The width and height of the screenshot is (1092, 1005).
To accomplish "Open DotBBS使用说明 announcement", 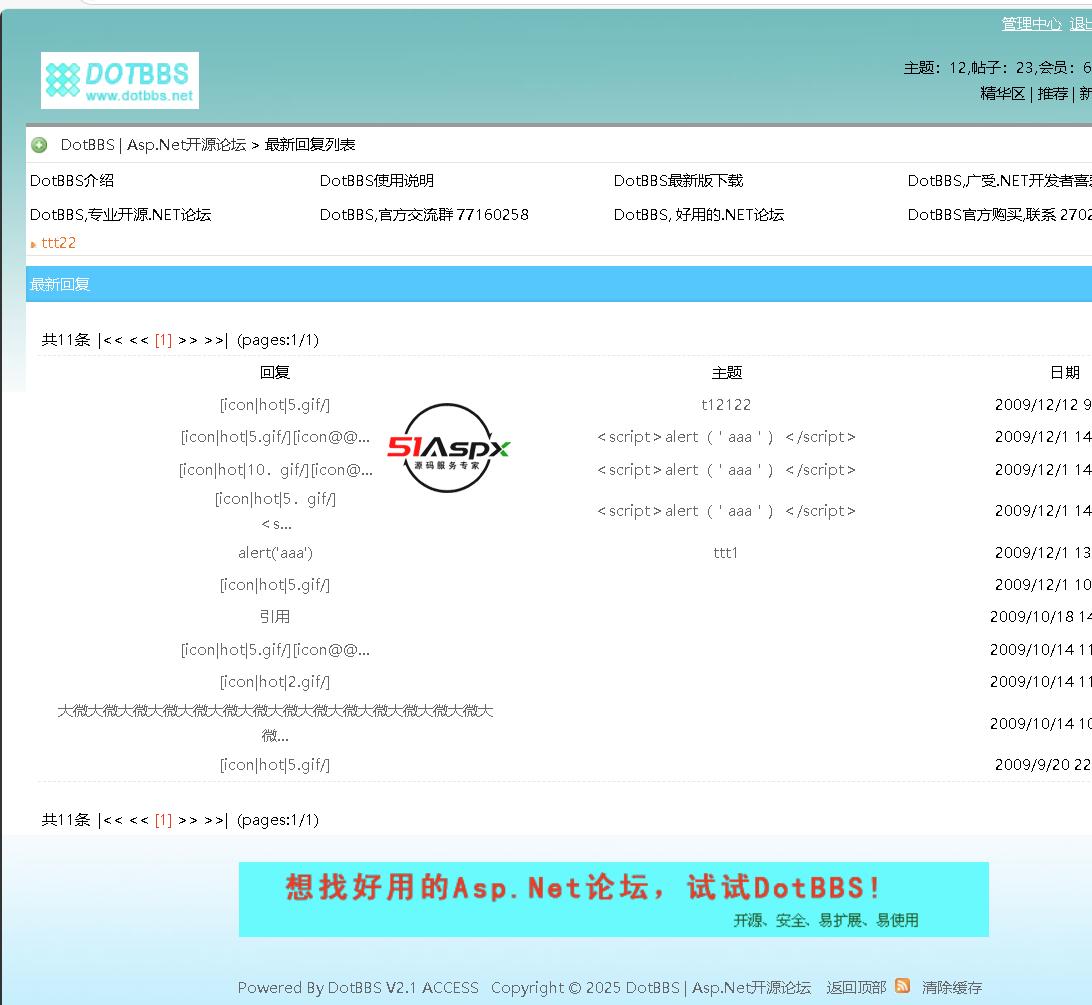I will tap(377, 180).
